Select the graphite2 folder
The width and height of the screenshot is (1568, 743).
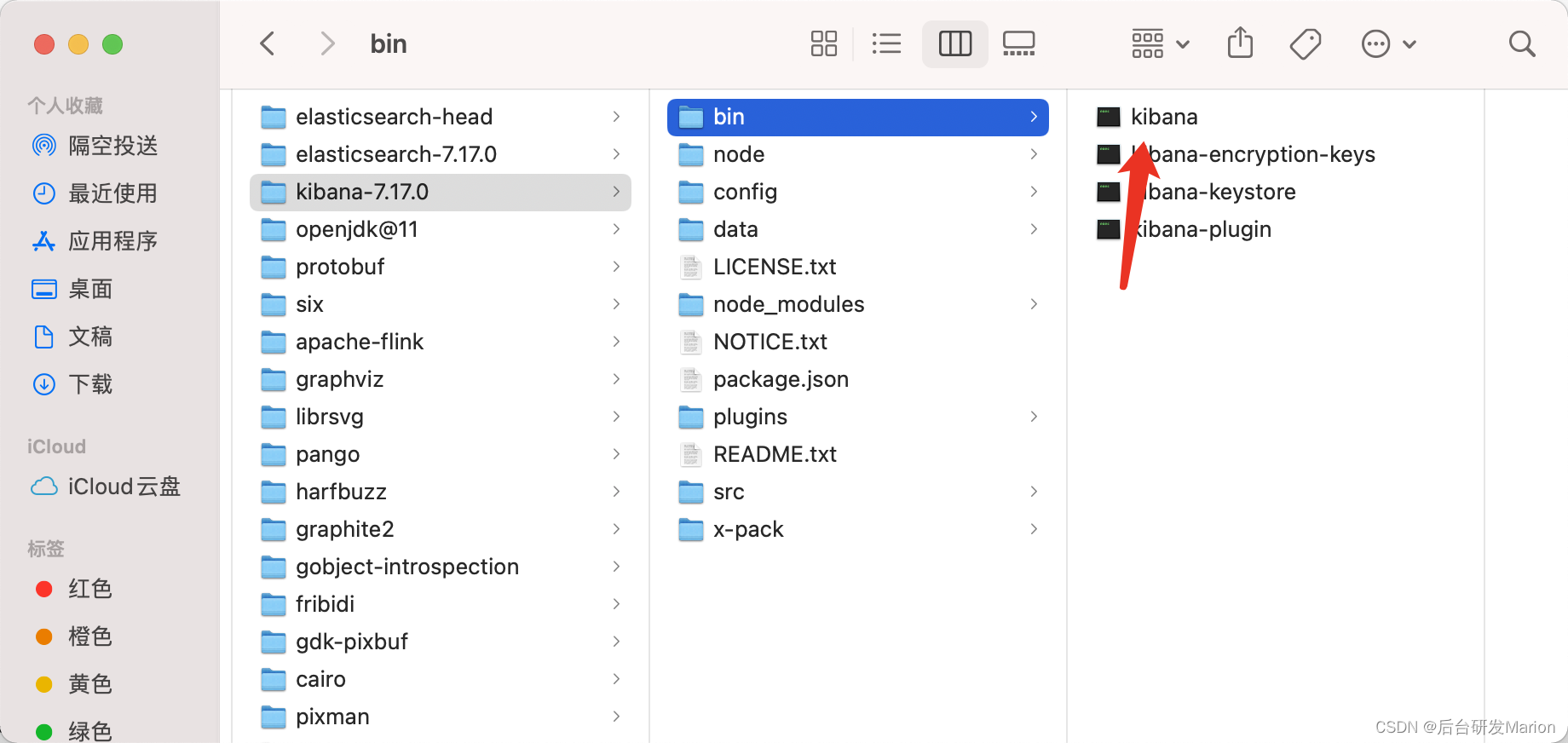pos(441,529)
